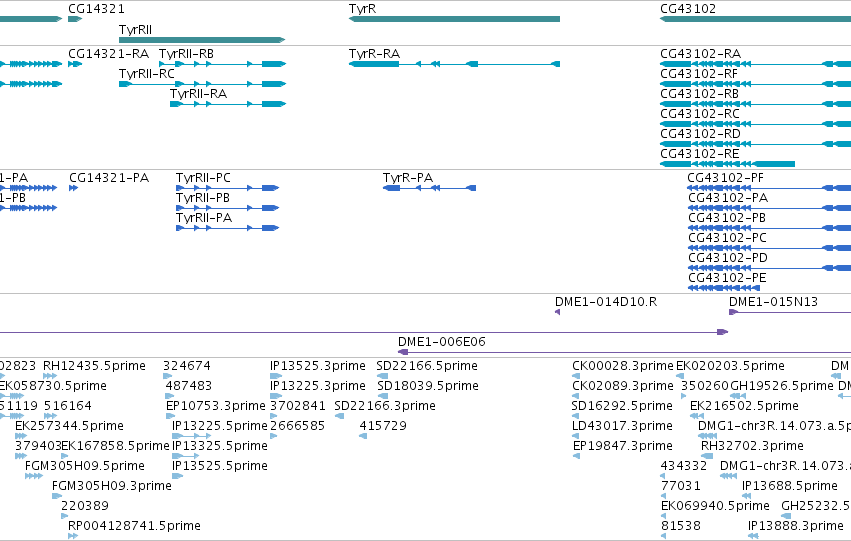Select the IP13688.5prime EST label
The height and width of the screenshot is (541, 851).
pos(790,487)
